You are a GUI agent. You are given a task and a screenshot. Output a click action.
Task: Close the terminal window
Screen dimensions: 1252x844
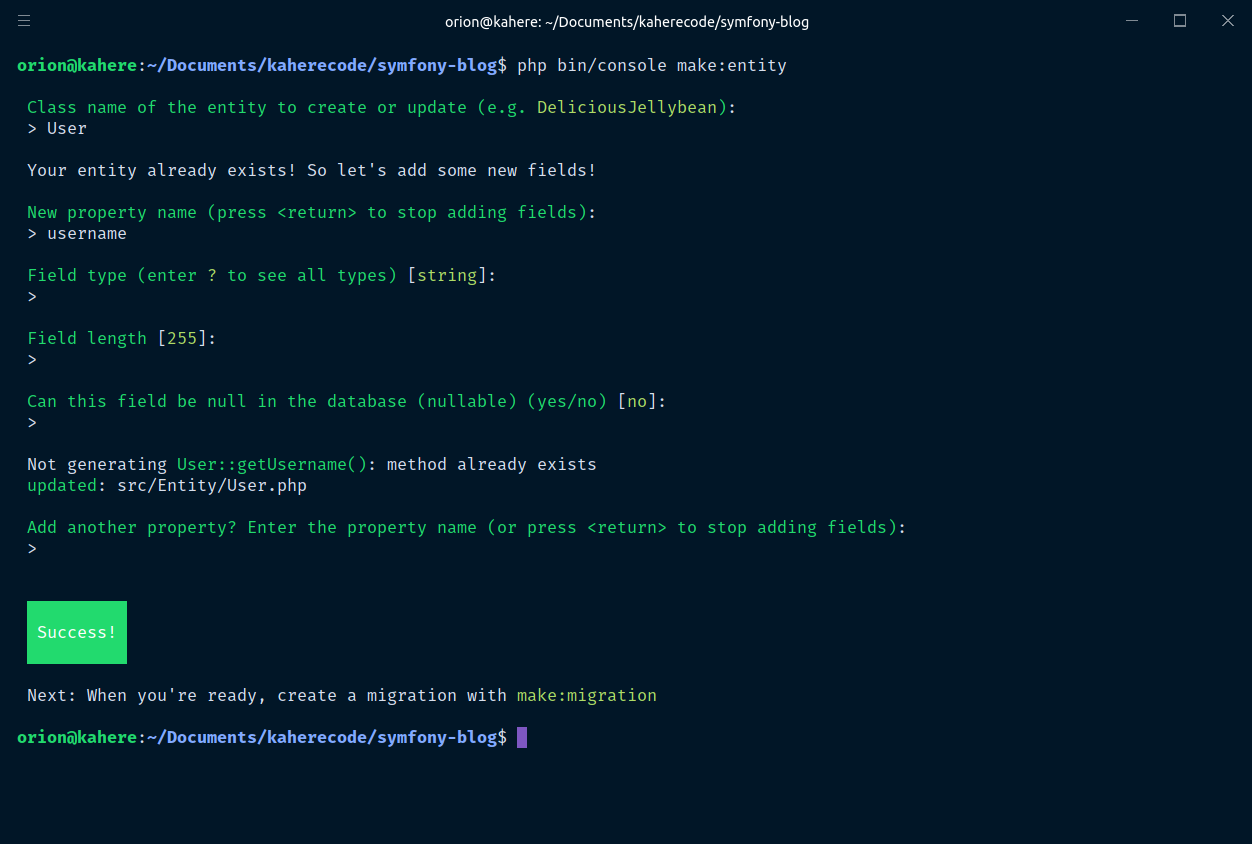click(x=1227, y=21)
